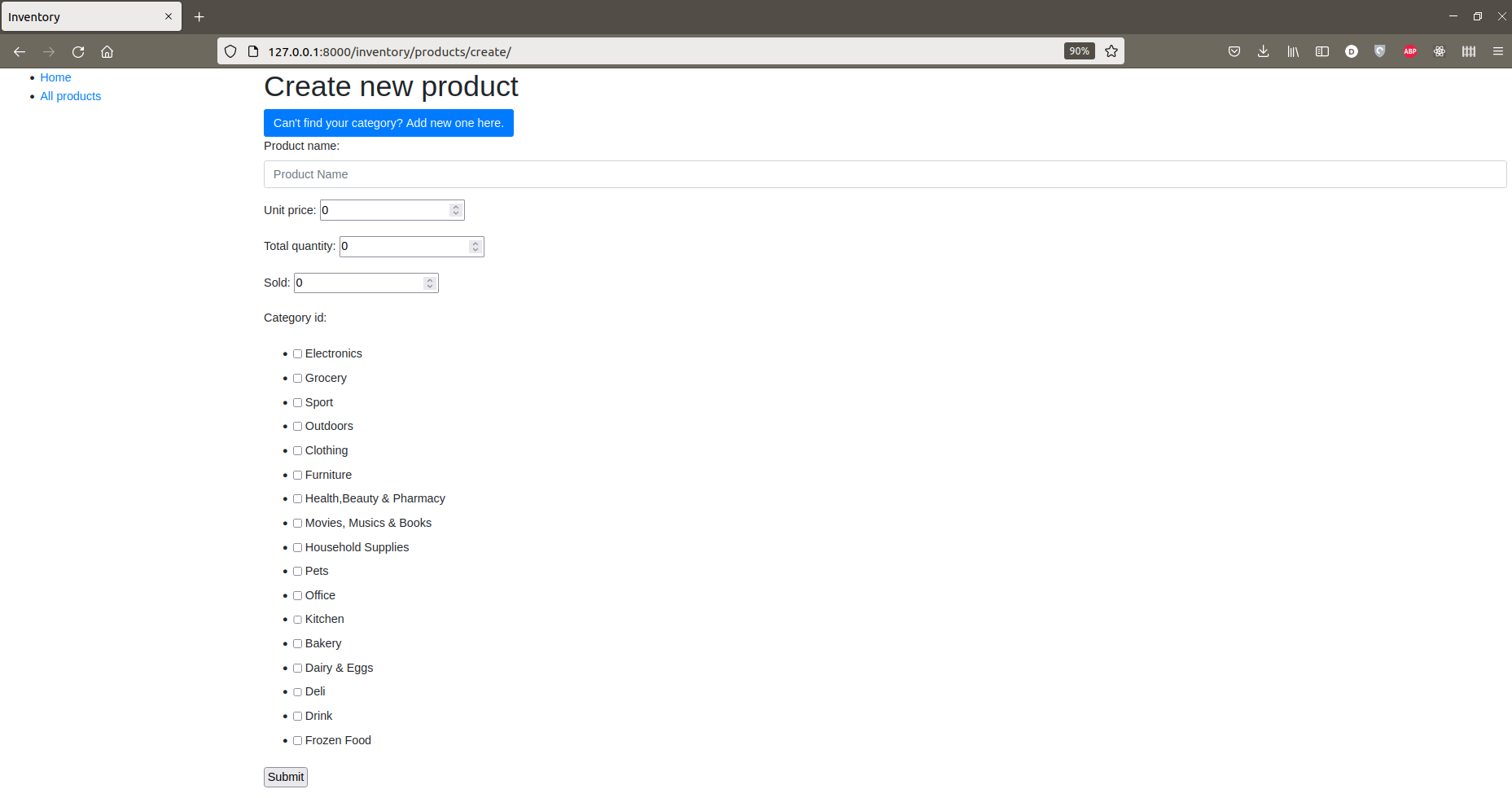Open React developer tools extension icon

pos(1440,51)
